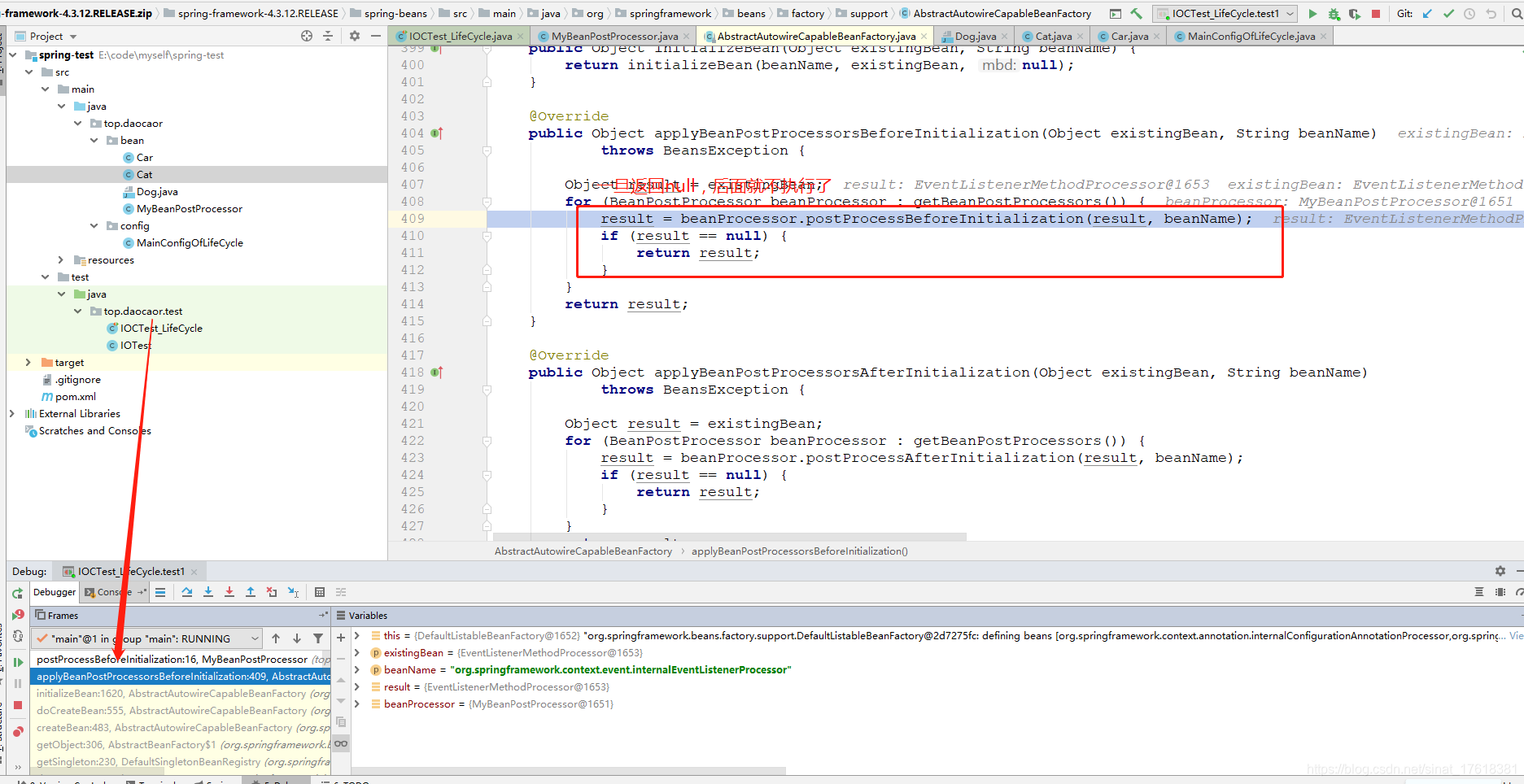Expand External Libraries node
The image size is (1524, 784).
(x=12, y=414)
